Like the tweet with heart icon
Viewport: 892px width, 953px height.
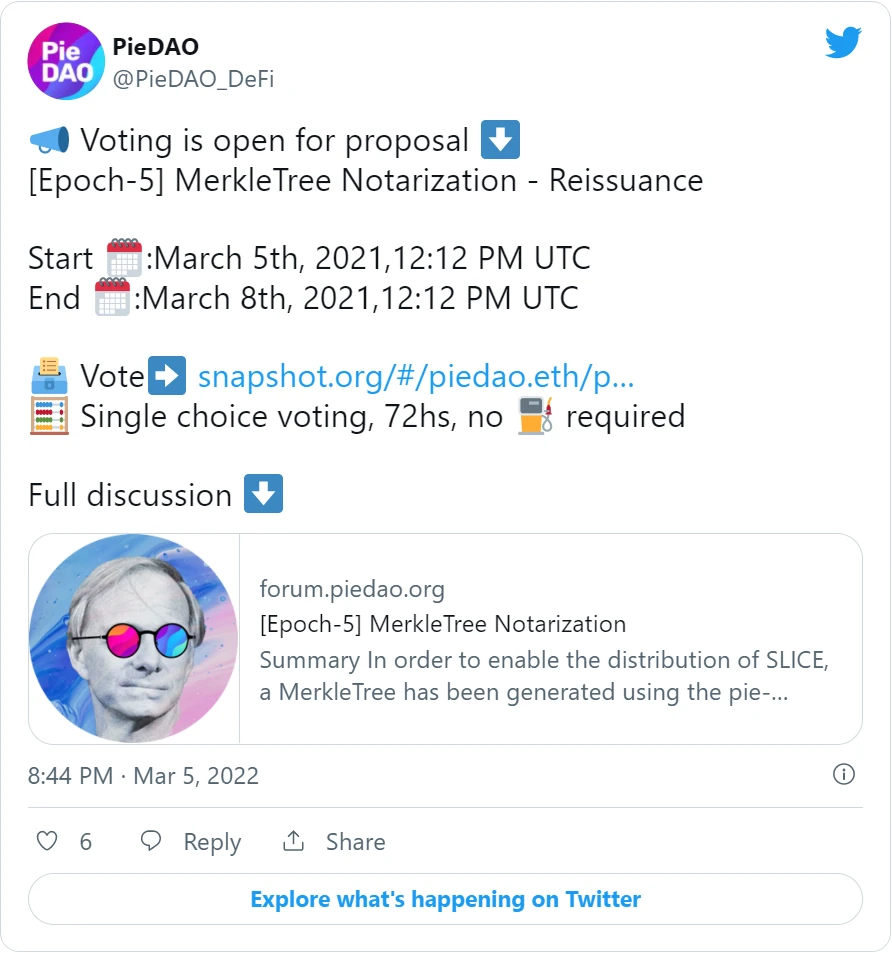click(x=47, y=841)
